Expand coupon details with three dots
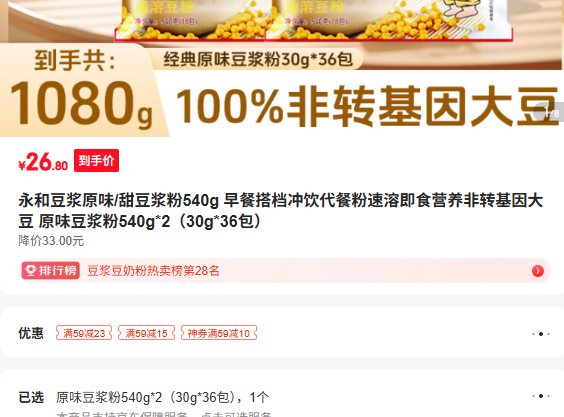 pyautogui.click(x=541, y=334)
